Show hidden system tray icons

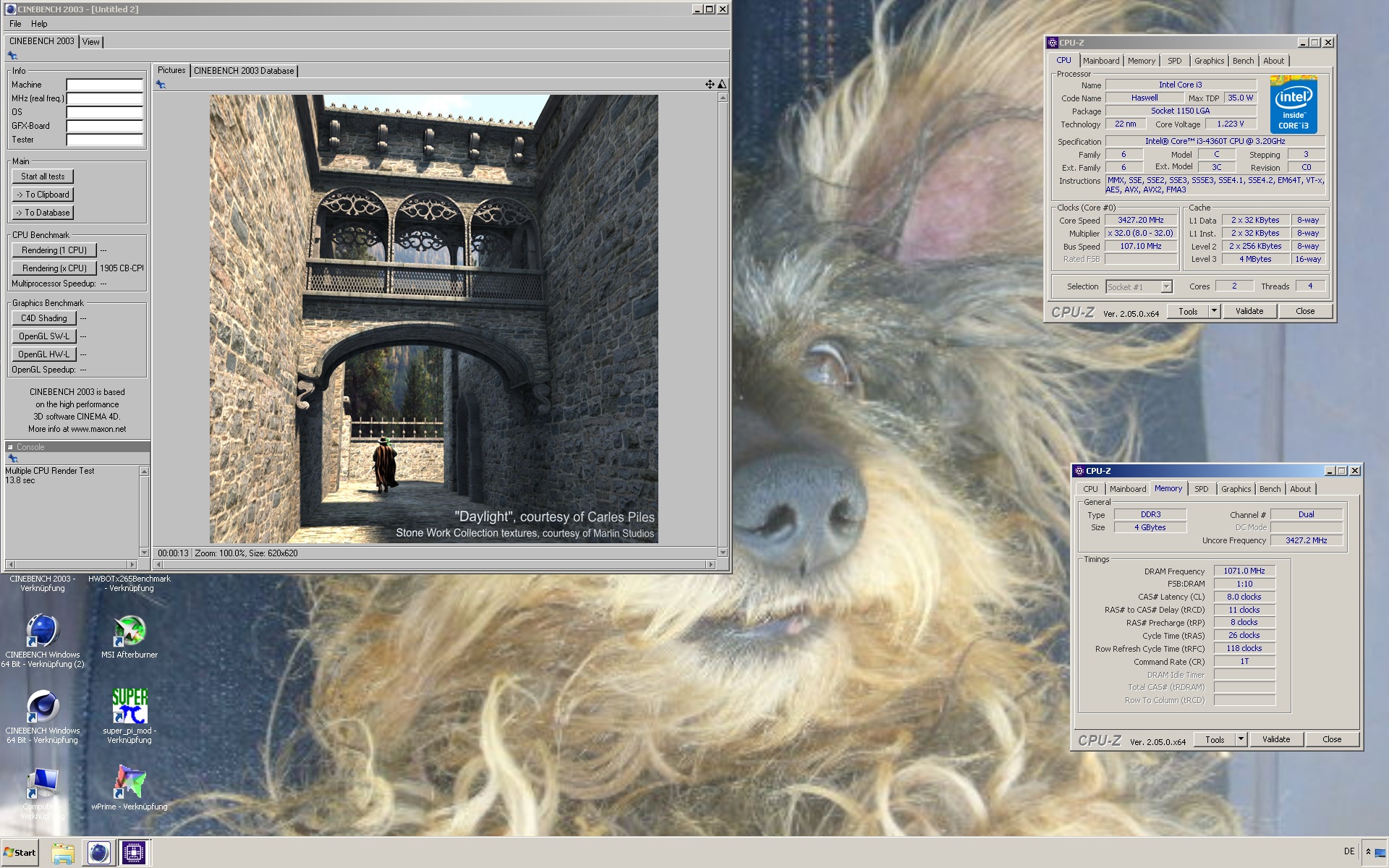(1367, 852)
